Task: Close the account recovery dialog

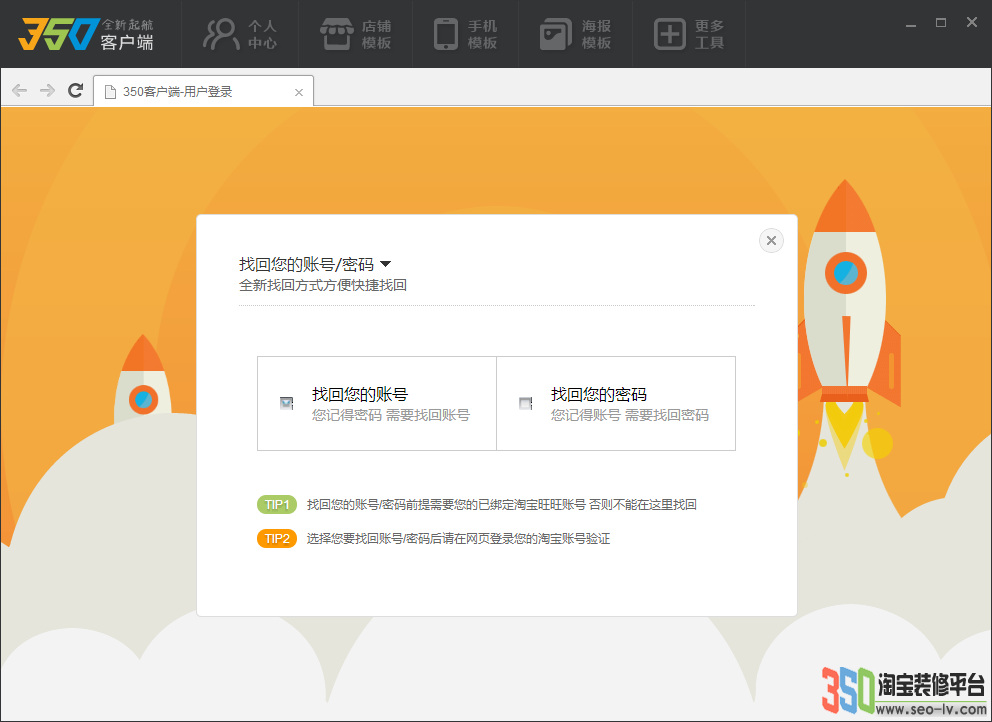Action: (x=771, y=240)
